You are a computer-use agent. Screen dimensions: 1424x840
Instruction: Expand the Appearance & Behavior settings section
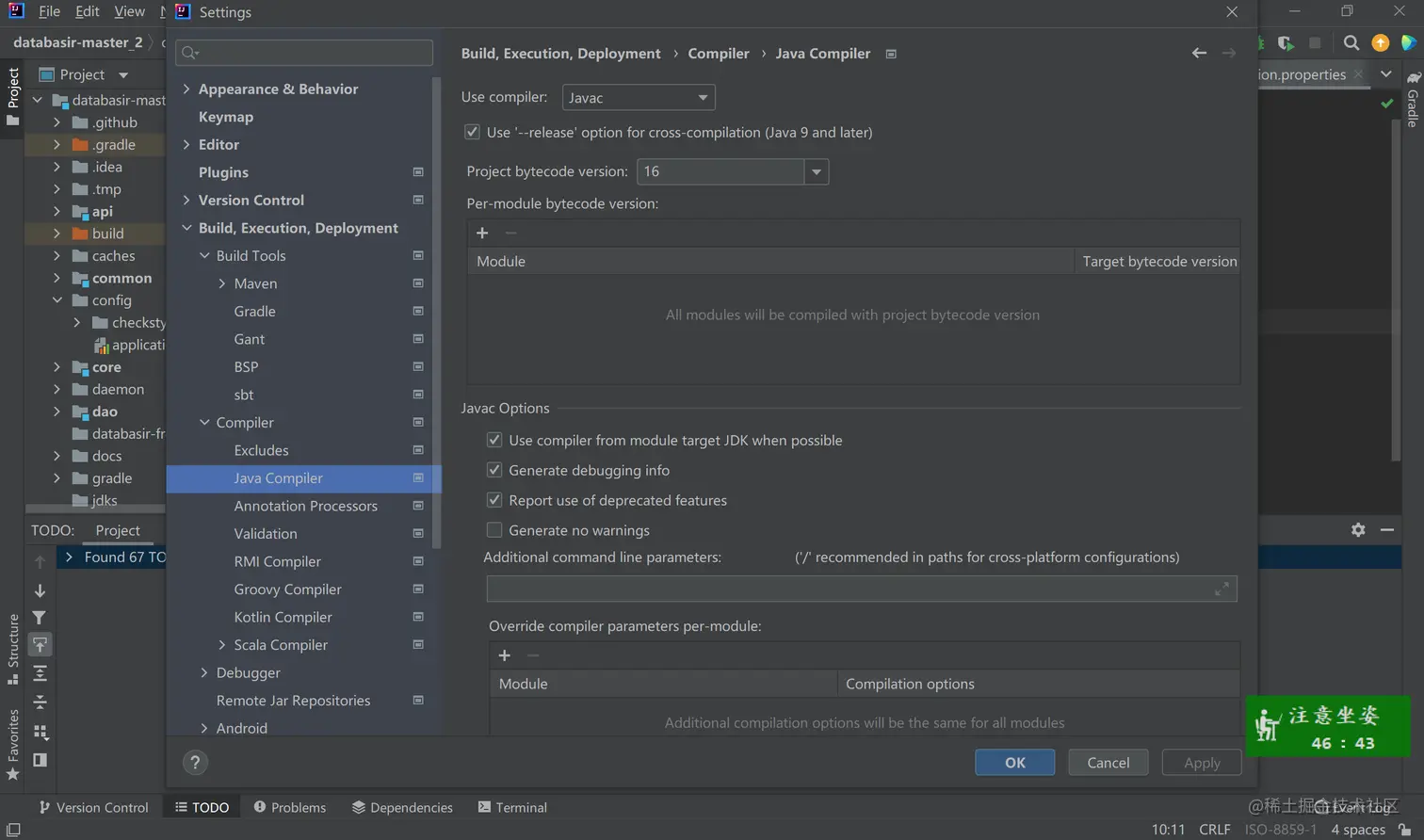coord(186,89)
